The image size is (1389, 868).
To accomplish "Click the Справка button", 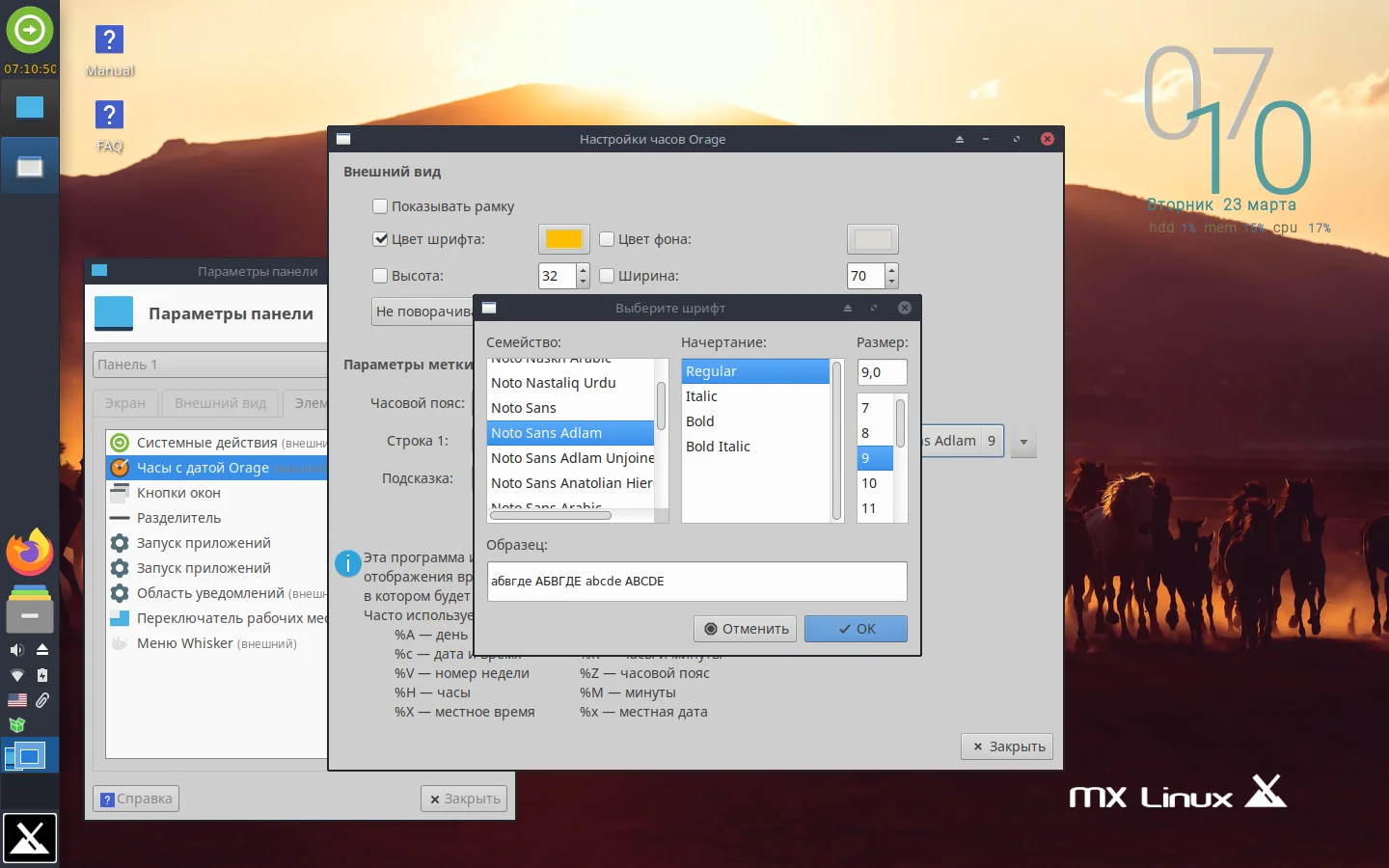I will click(x=135, y=799).
